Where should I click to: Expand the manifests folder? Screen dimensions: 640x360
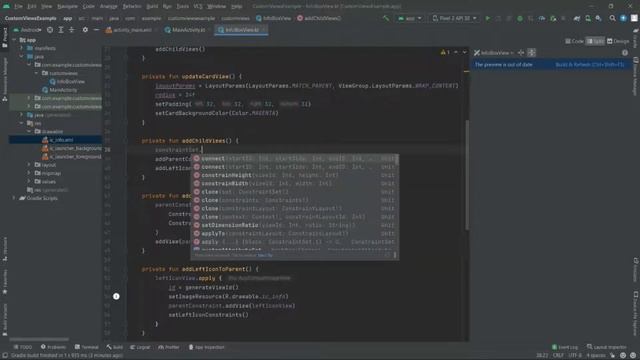point(22,48)
